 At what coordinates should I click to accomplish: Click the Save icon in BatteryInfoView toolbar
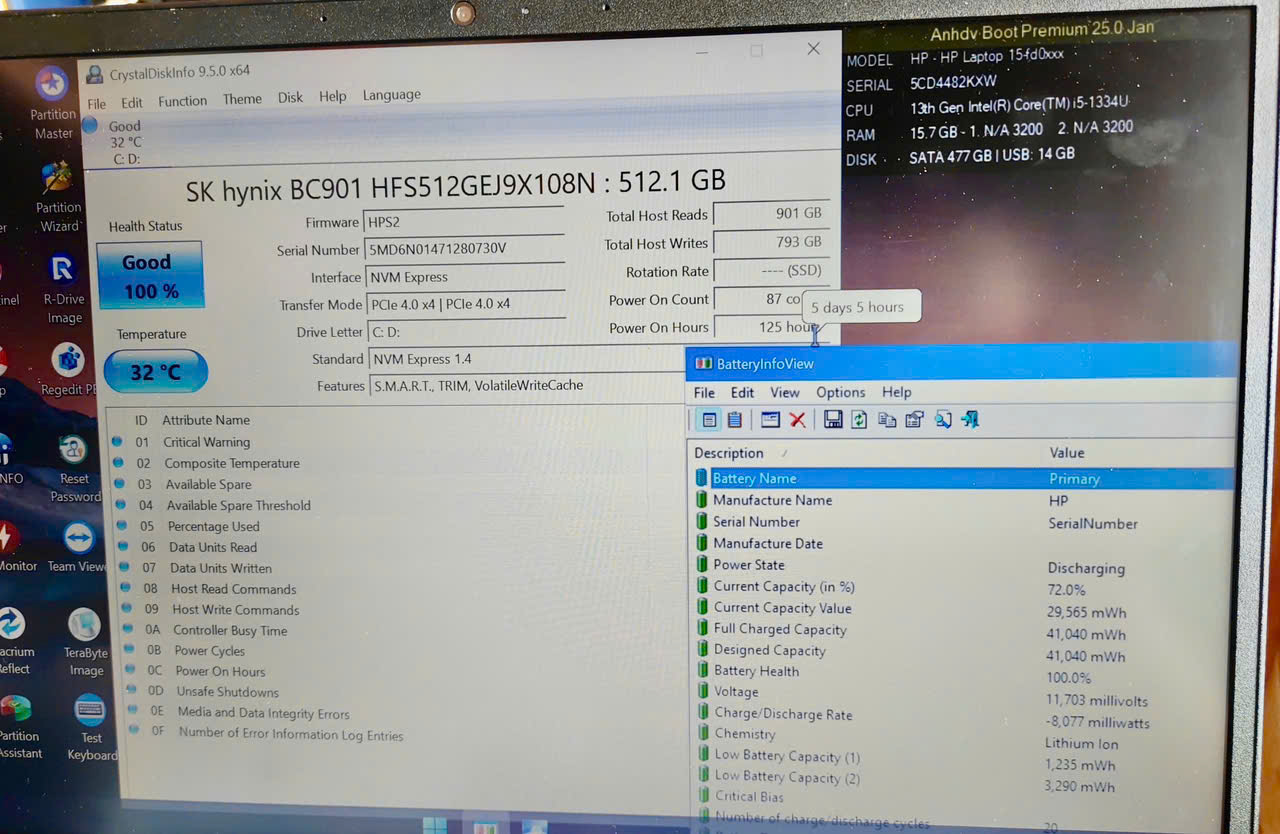pos(833,420)
